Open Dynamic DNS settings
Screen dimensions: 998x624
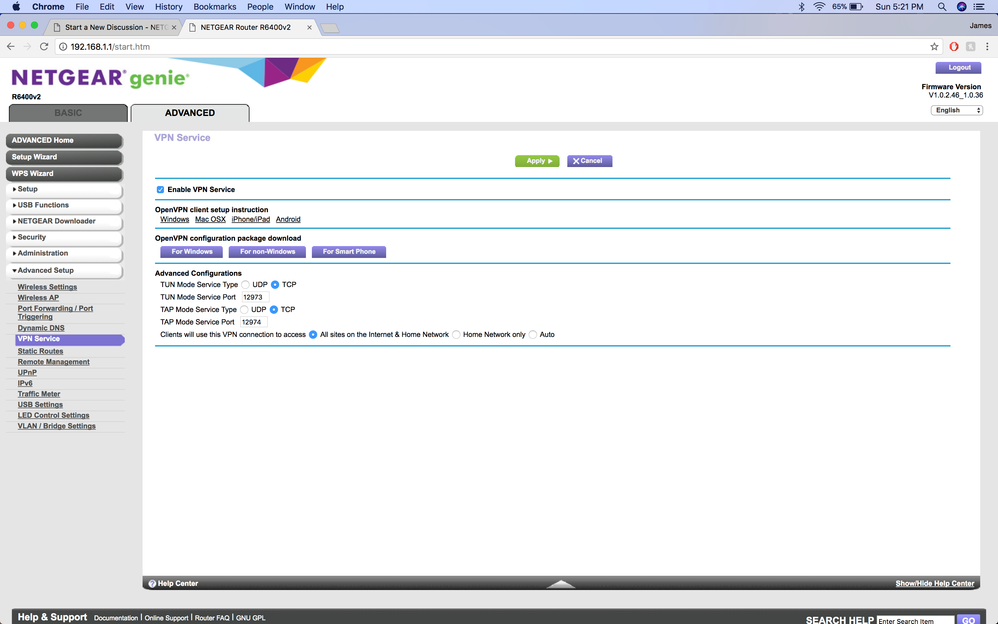pyautogui.click(x=41, y=328)
